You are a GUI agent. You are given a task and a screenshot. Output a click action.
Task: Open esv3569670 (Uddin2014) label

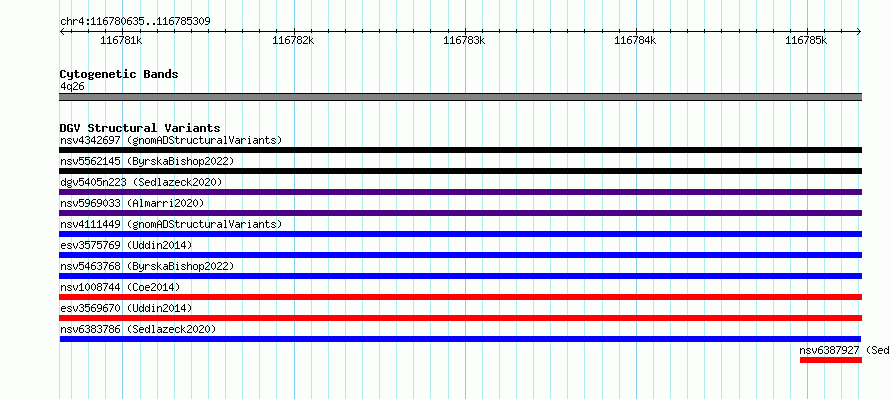pyautogui.click(x=126, y=308)
